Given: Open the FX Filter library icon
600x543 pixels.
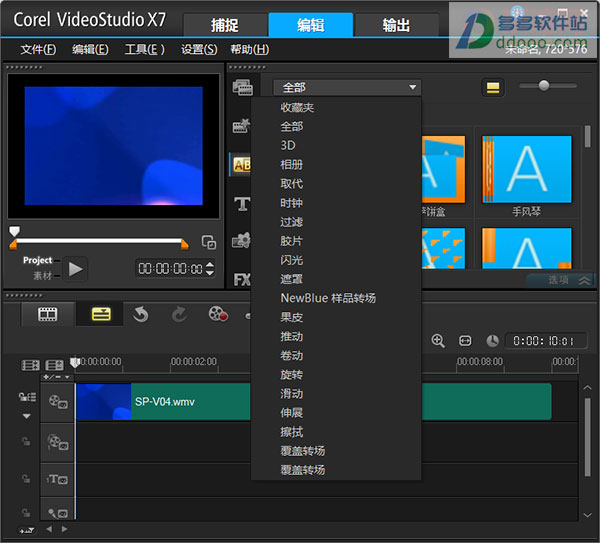Looking at the screenshot, I should point(242,280).
